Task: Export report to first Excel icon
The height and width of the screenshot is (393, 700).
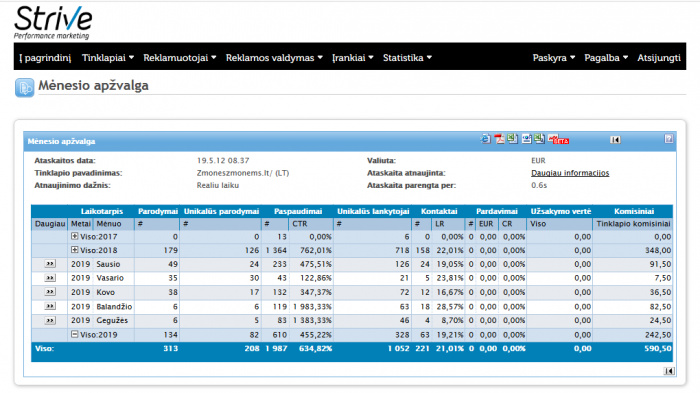Action: [512, 139]
